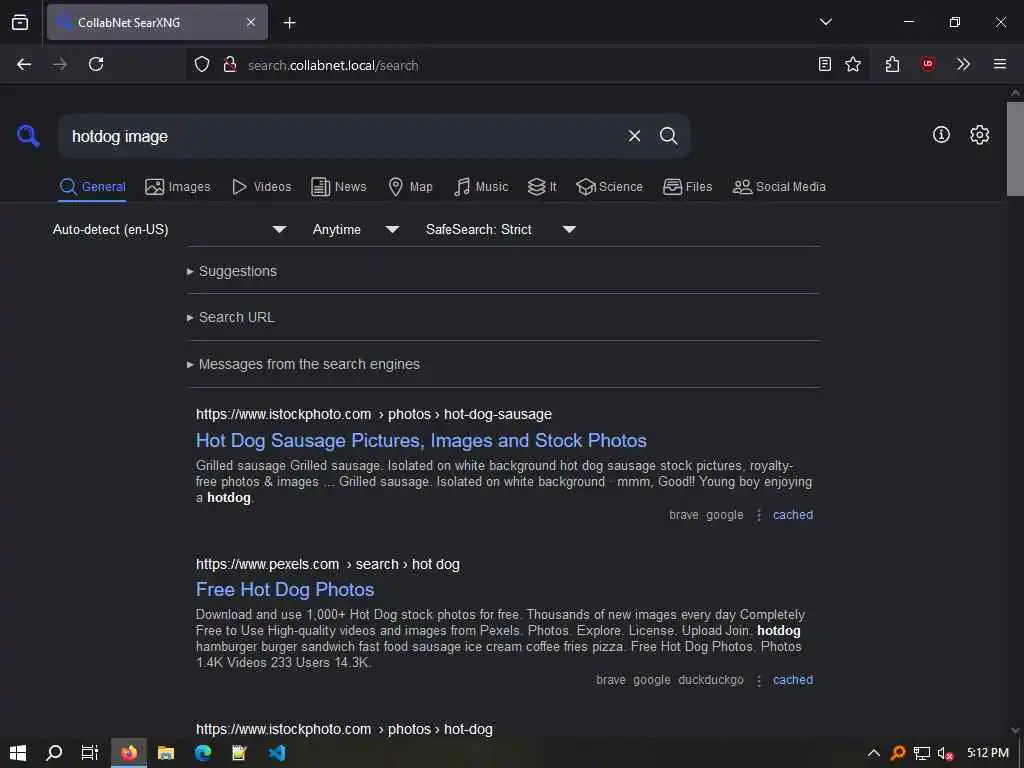The width and height of the screenshot is (1024, 768).
Task: Launch Microsoft Edge from taskbar
Action: tap(203, 753)
